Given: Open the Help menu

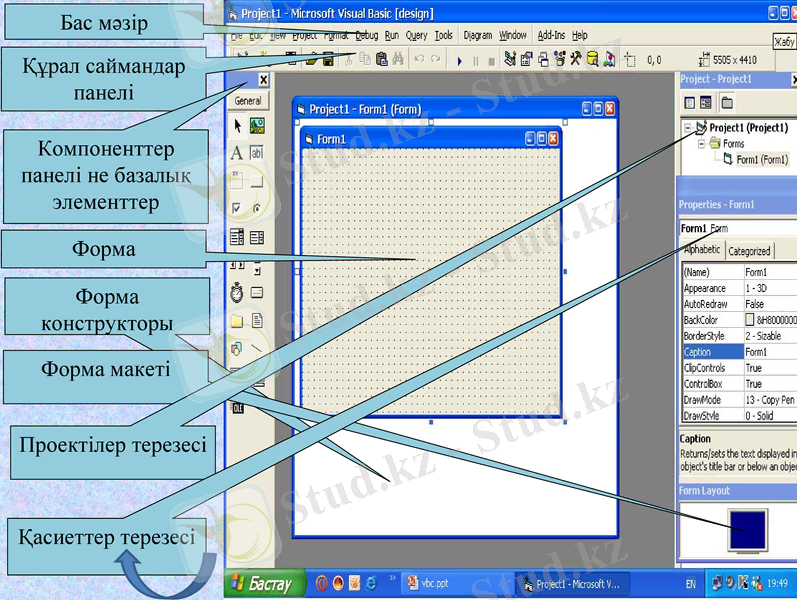Looking at the screenshot, I should 579,35.
